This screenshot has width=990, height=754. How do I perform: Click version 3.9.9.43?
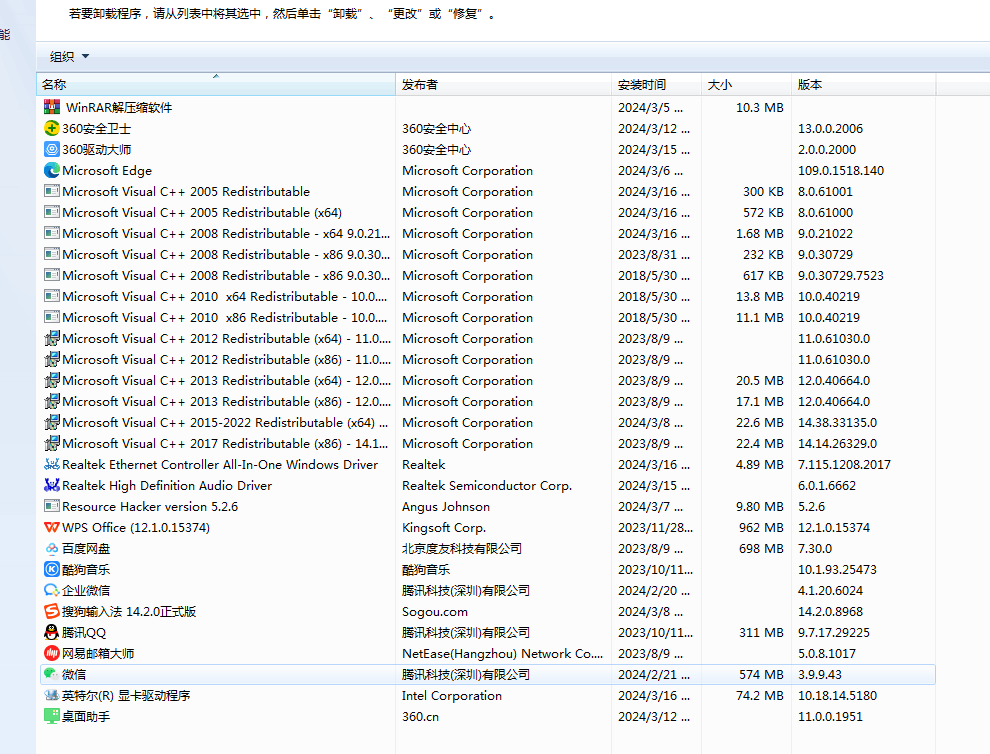820,674
